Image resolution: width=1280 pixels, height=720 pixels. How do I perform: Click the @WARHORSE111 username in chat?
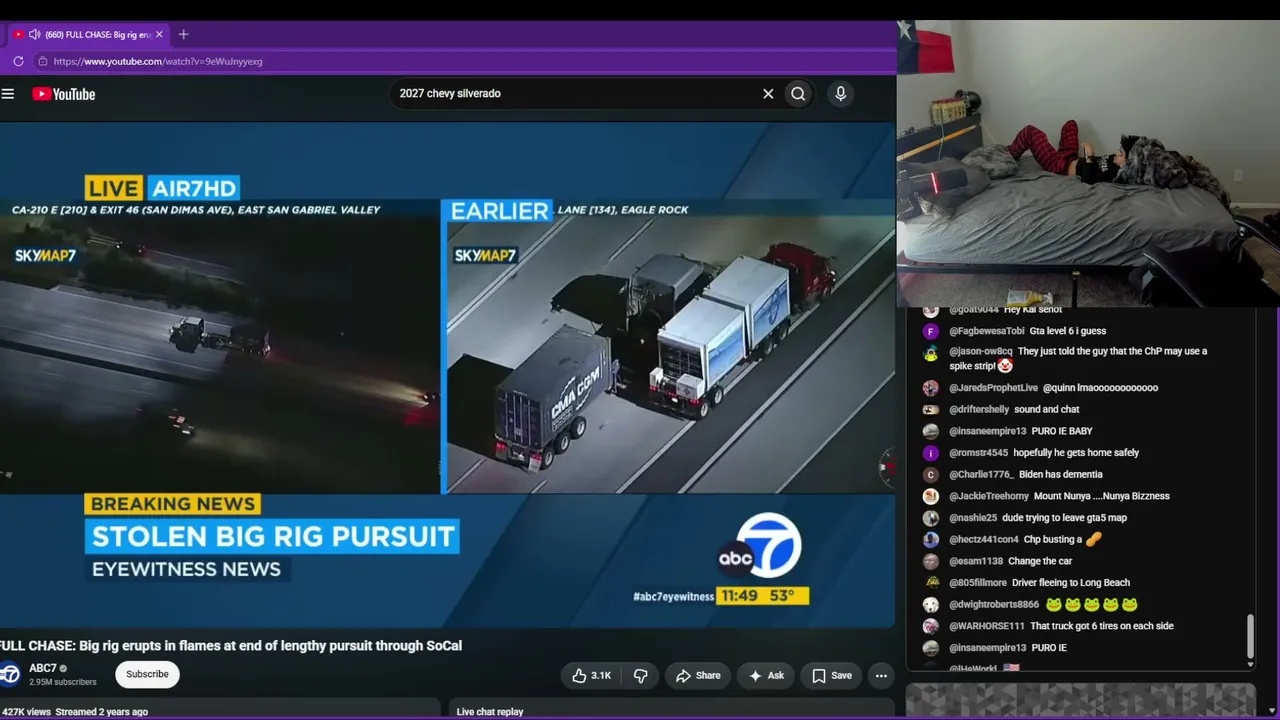click(x=987, y=626)
